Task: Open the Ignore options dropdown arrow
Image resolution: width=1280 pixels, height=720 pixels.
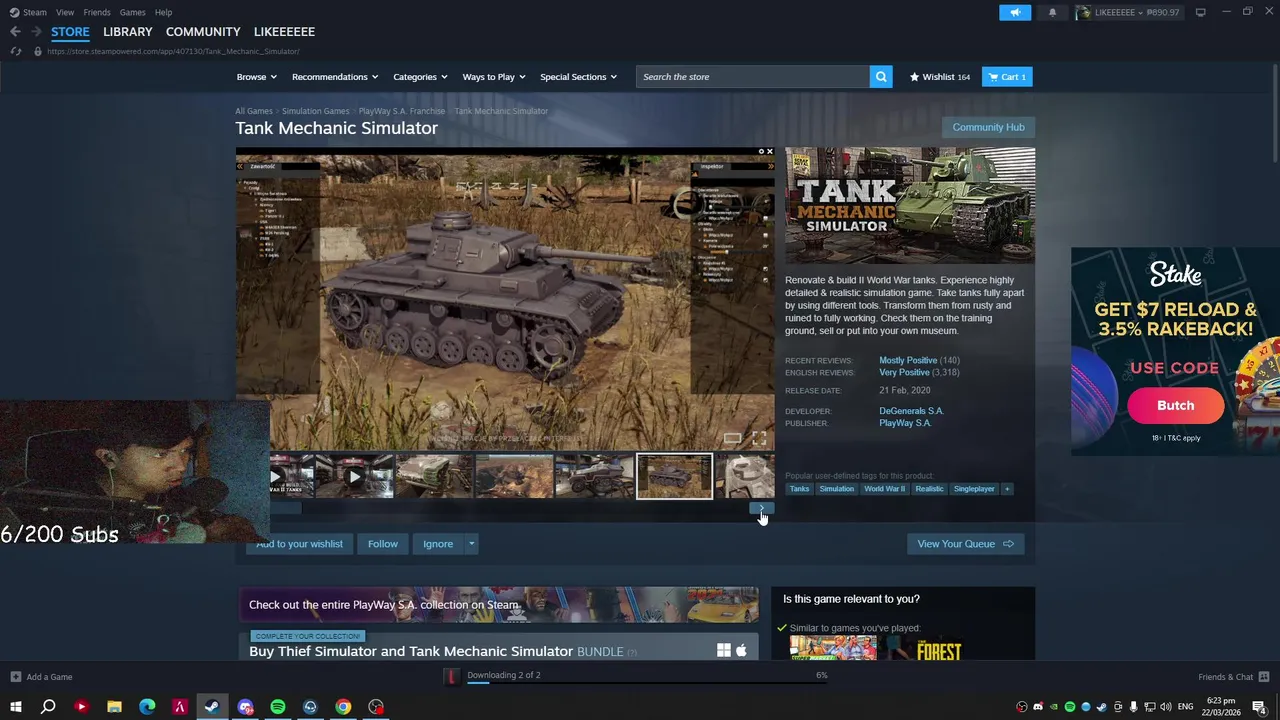Action: [471, 544]
